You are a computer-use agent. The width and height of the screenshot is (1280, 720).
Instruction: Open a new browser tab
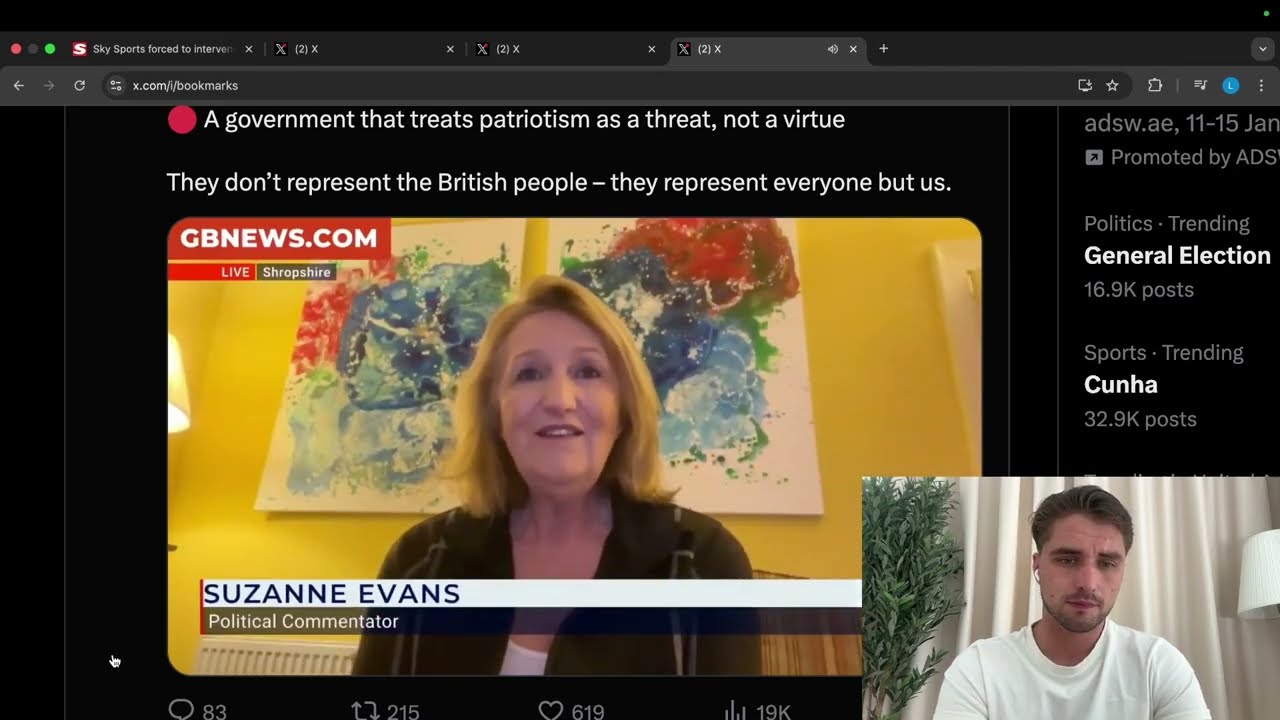tap(883, 49)
